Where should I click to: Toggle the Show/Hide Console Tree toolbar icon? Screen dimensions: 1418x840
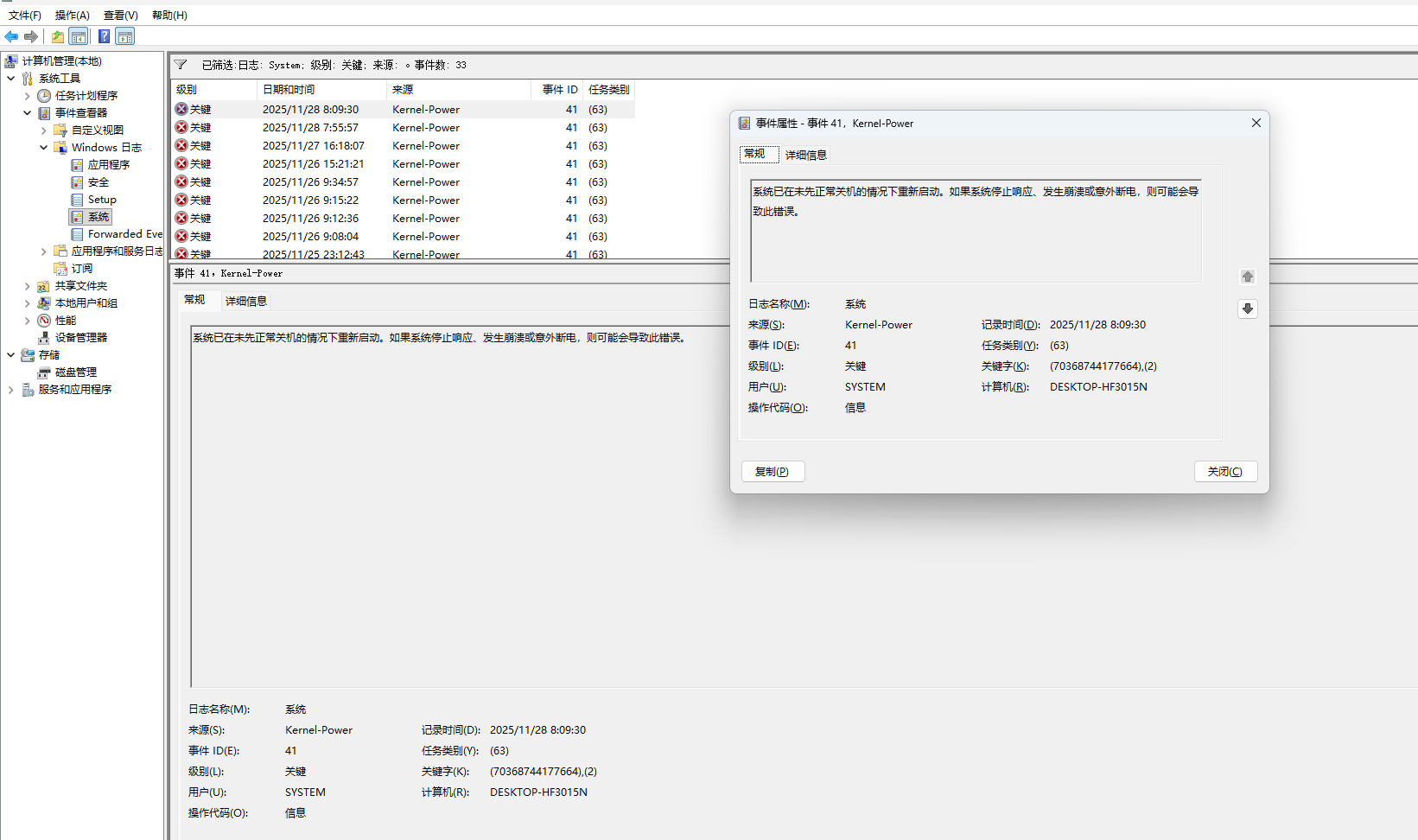pos(79,36)
